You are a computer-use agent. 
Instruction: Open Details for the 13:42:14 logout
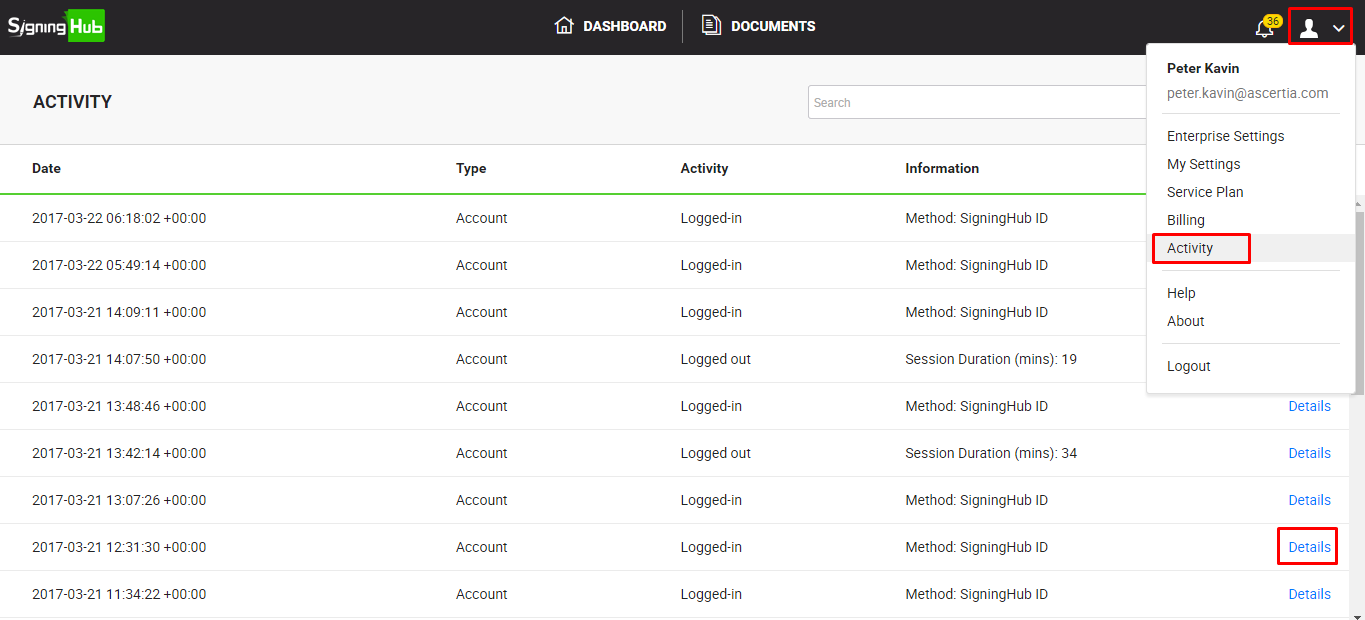tap(1309, 453)
